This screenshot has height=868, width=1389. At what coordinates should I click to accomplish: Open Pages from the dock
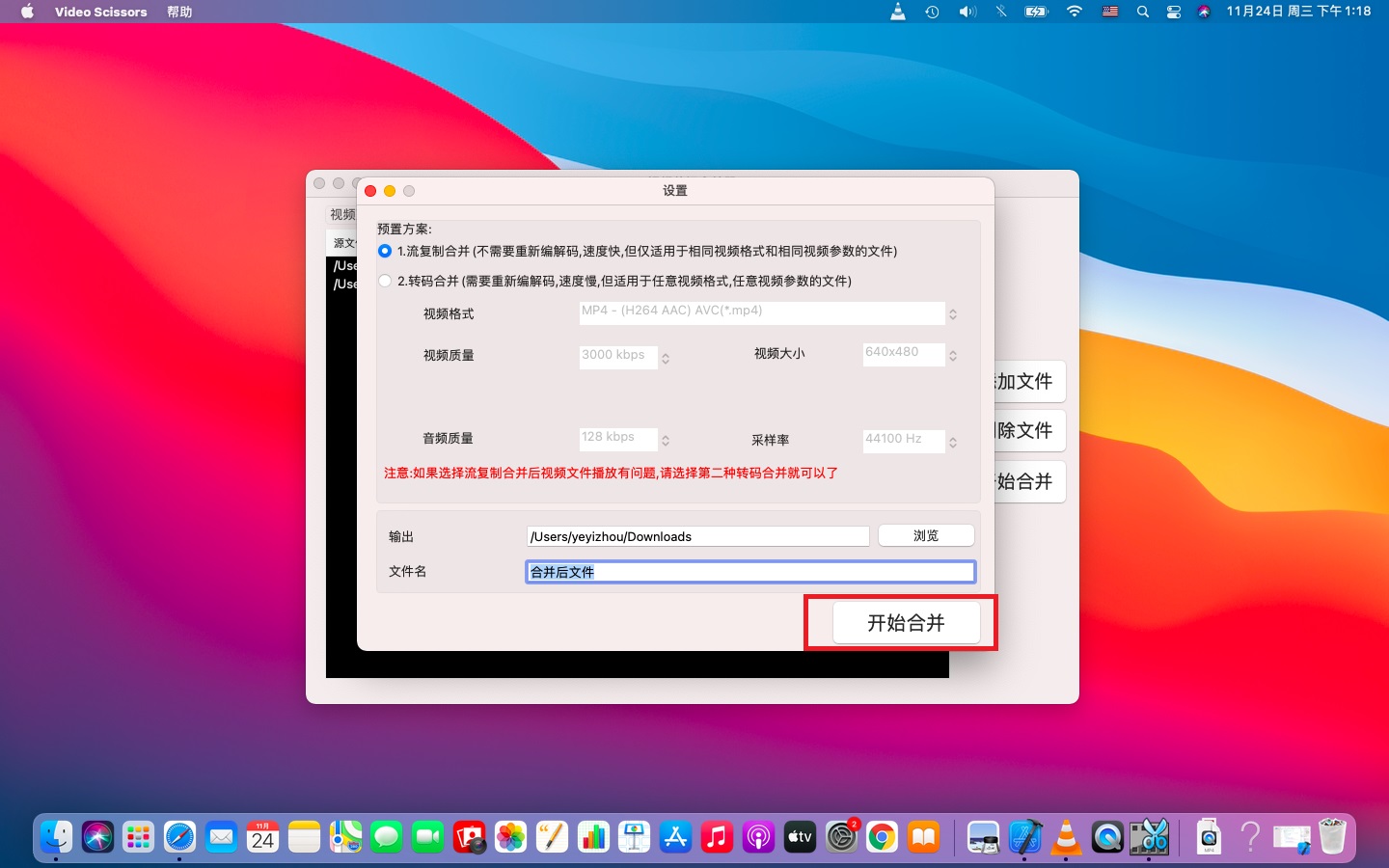(x=553, y=837)
